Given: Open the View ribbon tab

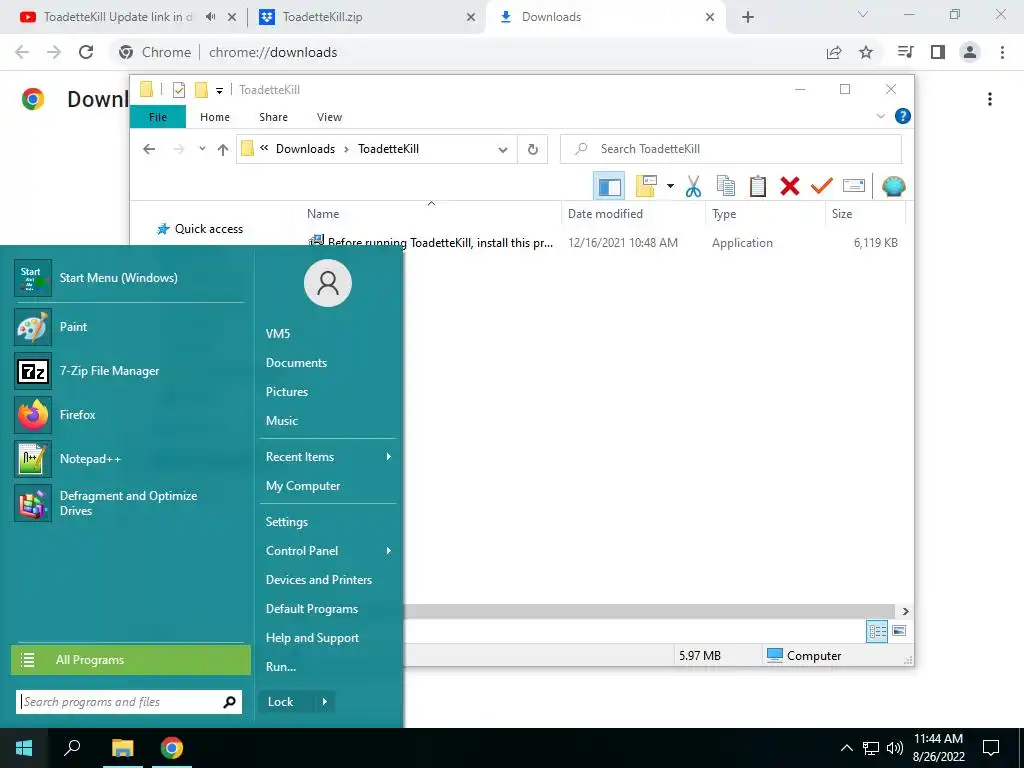Looking at the screenshot, I should point(329,117).
